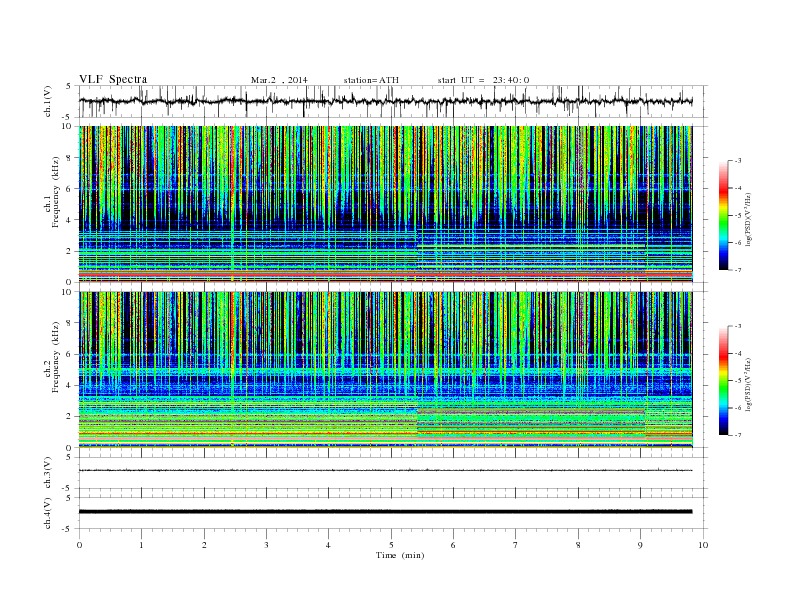Click the ch.2 spectrogram panel
Screen dimensions: 792x612
[385, 370]
